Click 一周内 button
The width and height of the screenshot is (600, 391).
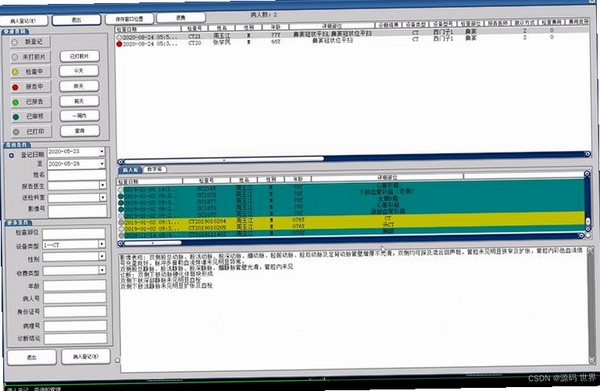click(80, 116)
